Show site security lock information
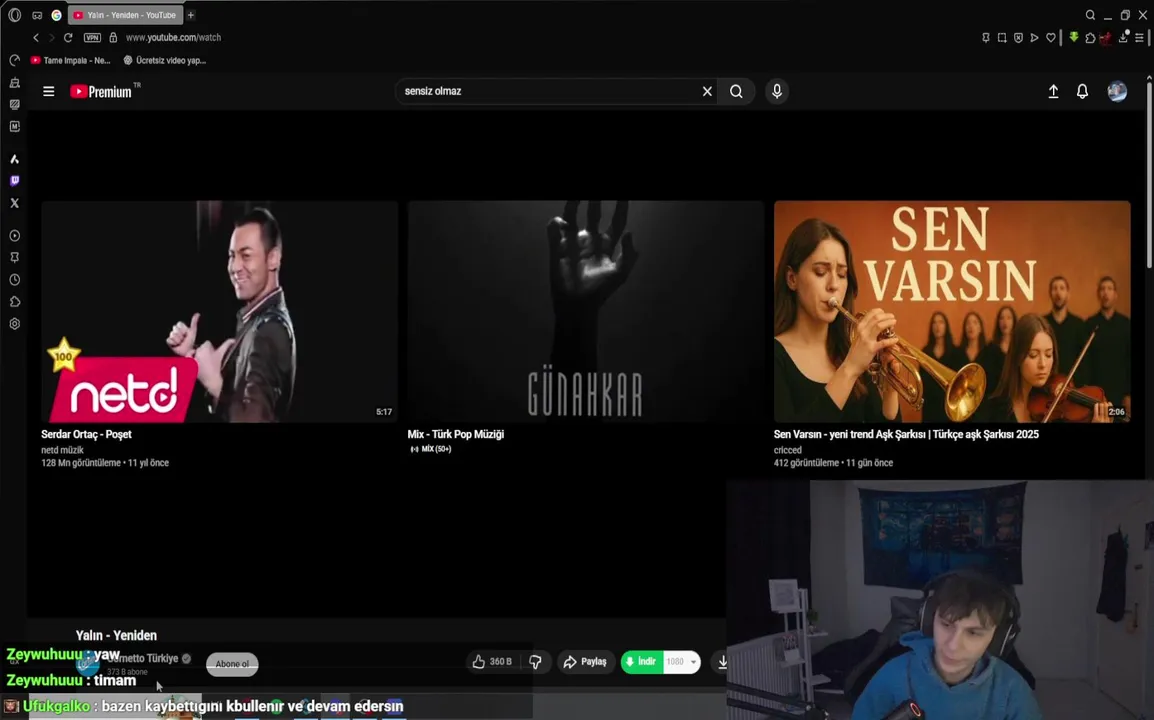1154x720 pixels. pos(113,38)
